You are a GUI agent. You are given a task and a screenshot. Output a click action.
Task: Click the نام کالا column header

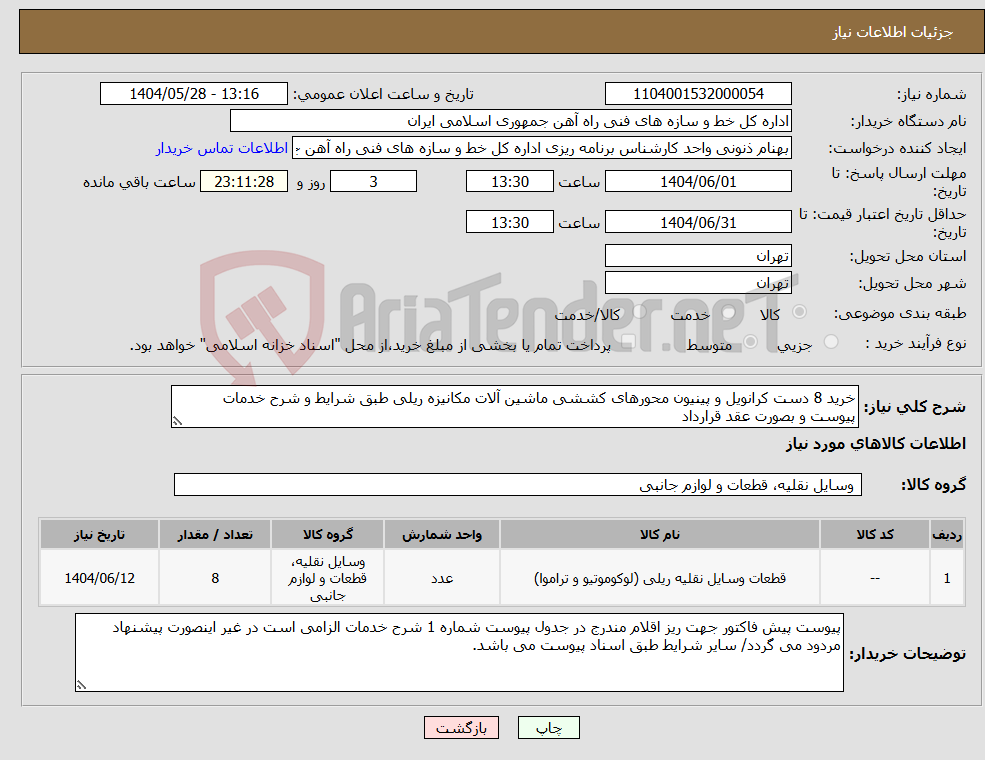[x=660, y=535]
